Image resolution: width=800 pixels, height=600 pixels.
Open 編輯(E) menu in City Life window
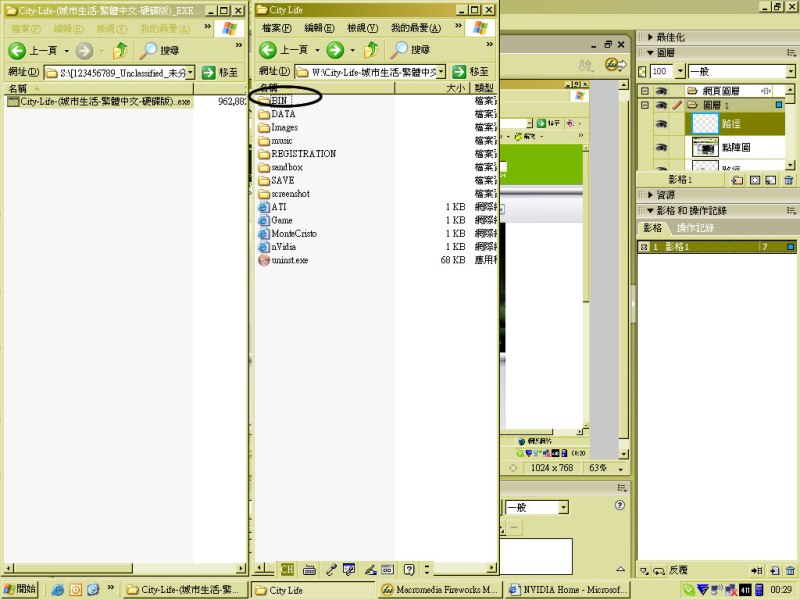point(319,28)
